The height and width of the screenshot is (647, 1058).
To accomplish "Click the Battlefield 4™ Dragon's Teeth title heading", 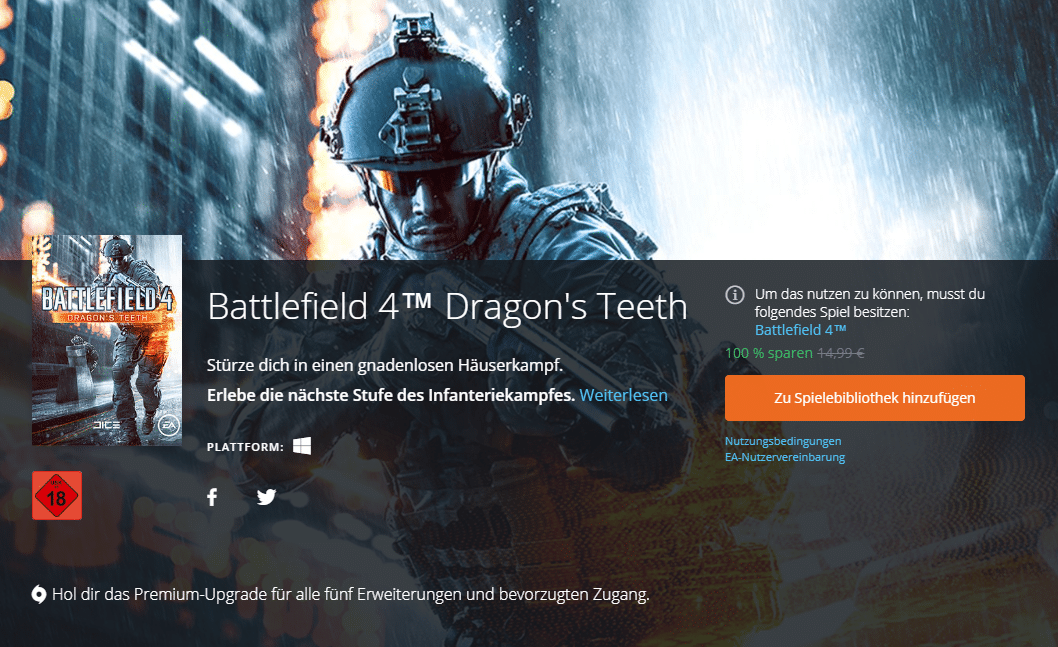I will (x=447, y=306).
